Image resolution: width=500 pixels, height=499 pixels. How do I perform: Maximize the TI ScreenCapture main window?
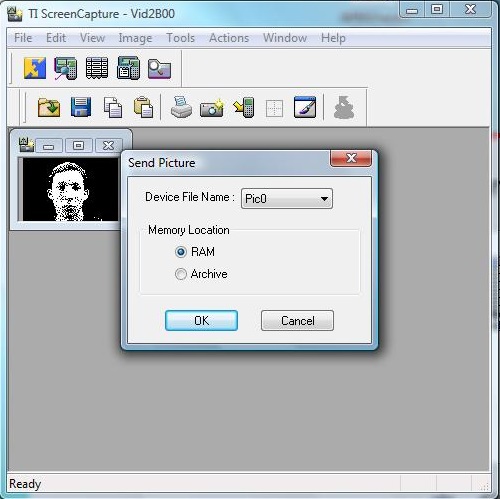[x=437, y=9]
